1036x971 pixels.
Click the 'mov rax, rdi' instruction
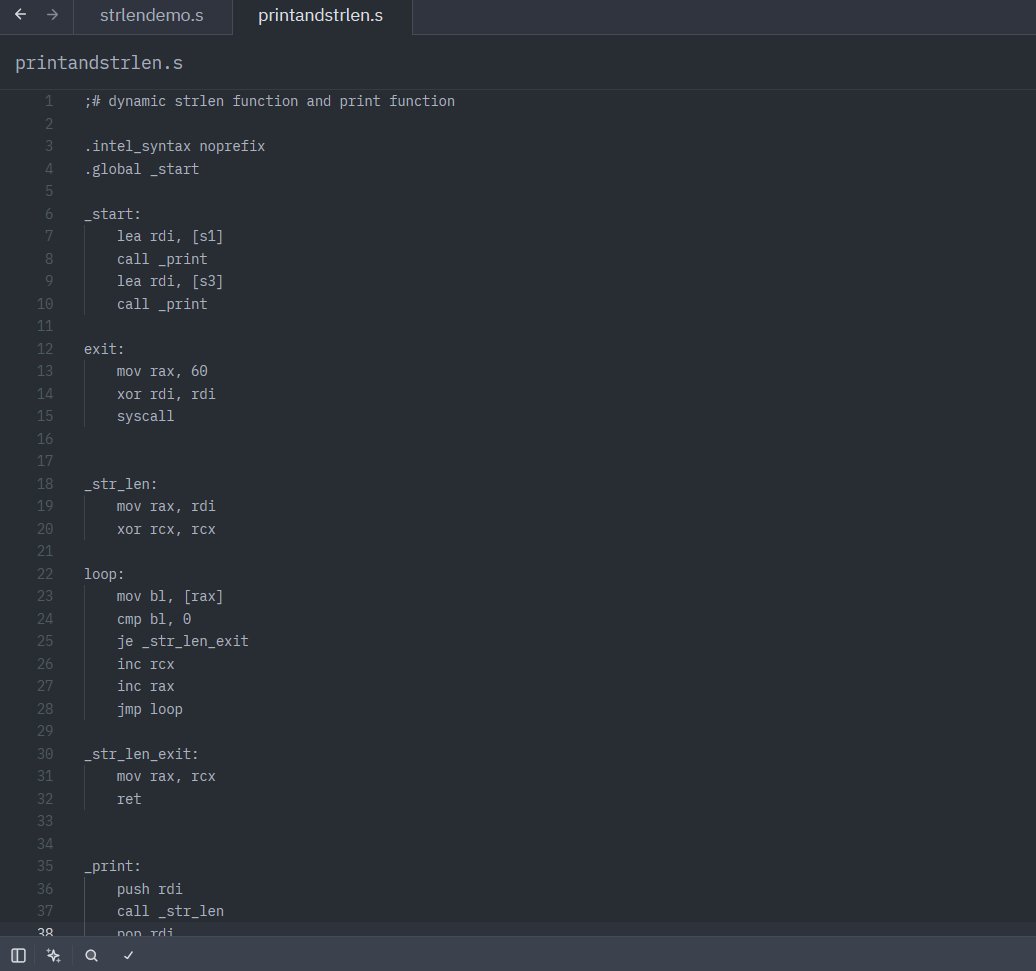pyautogui.click(x=166, y=507)
